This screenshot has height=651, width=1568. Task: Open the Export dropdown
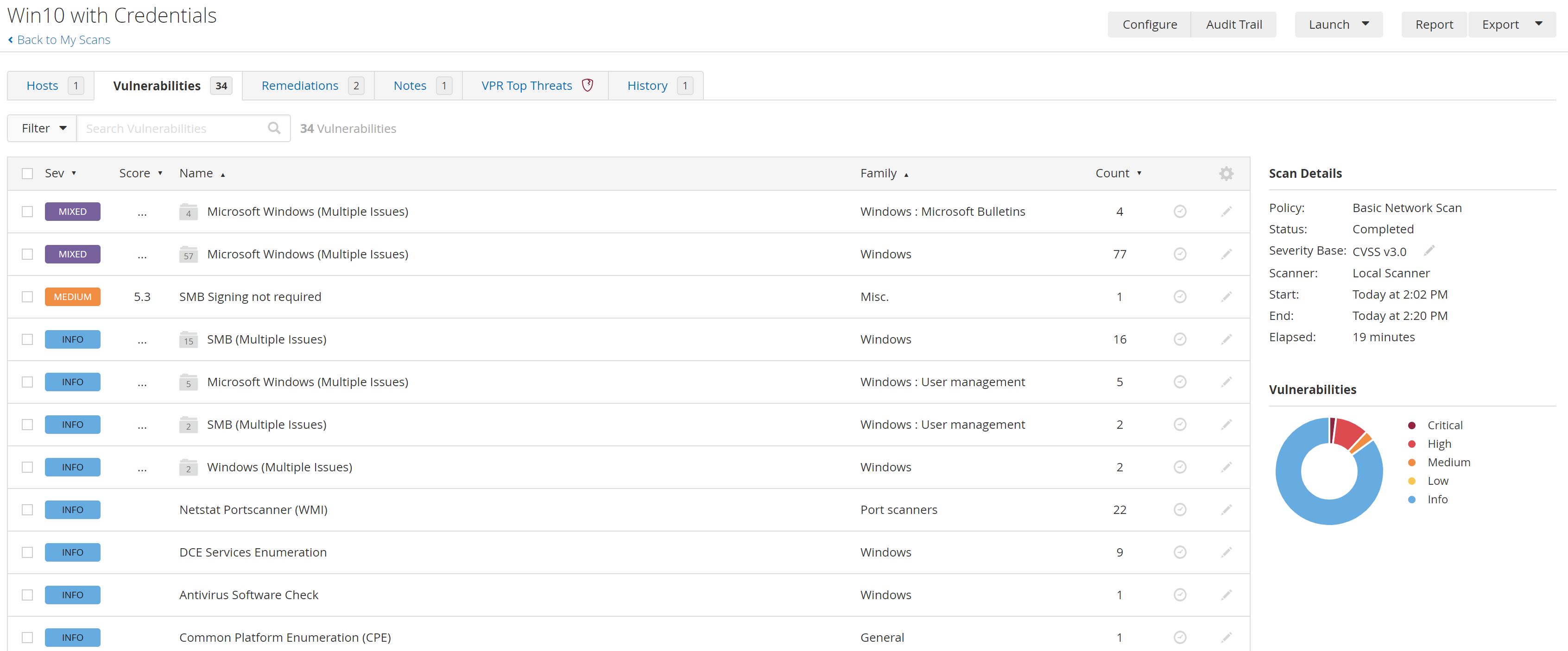coord(1511,25)
